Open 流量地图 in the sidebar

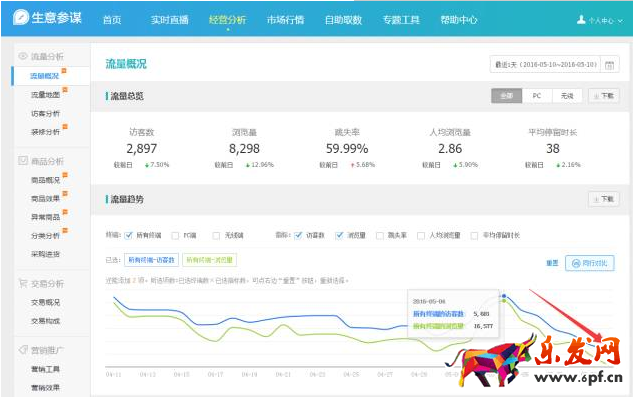pos(45,95)
